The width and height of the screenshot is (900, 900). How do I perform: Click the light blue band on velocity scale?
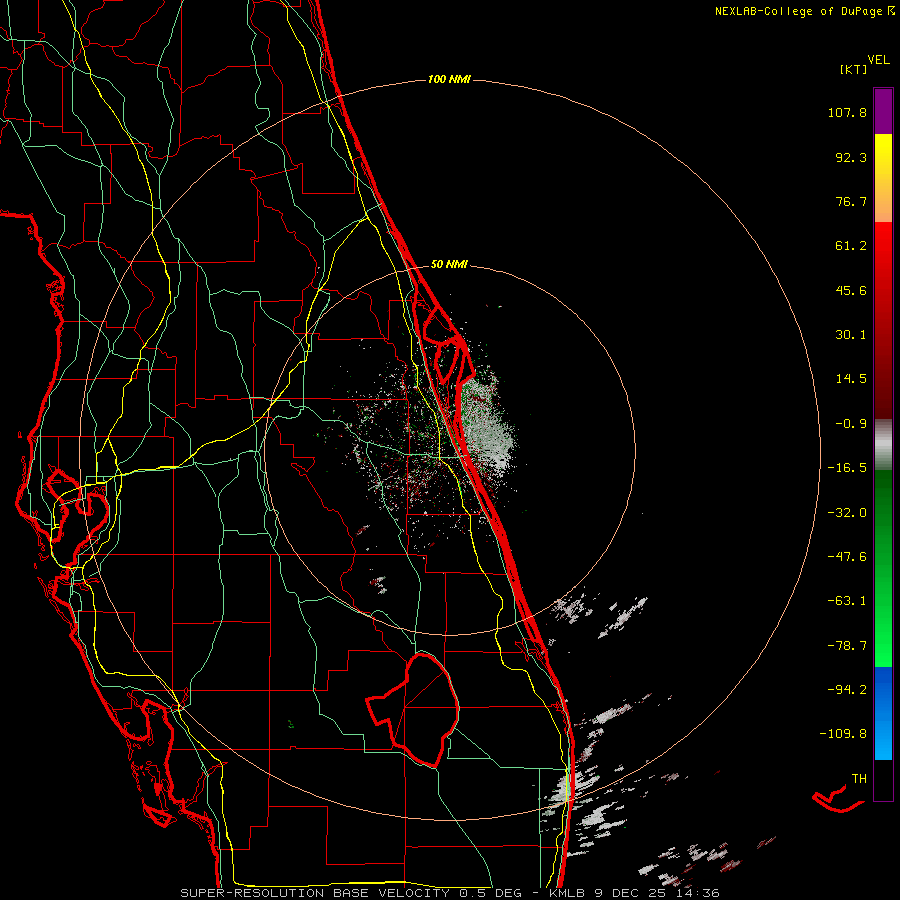[883, 740]
